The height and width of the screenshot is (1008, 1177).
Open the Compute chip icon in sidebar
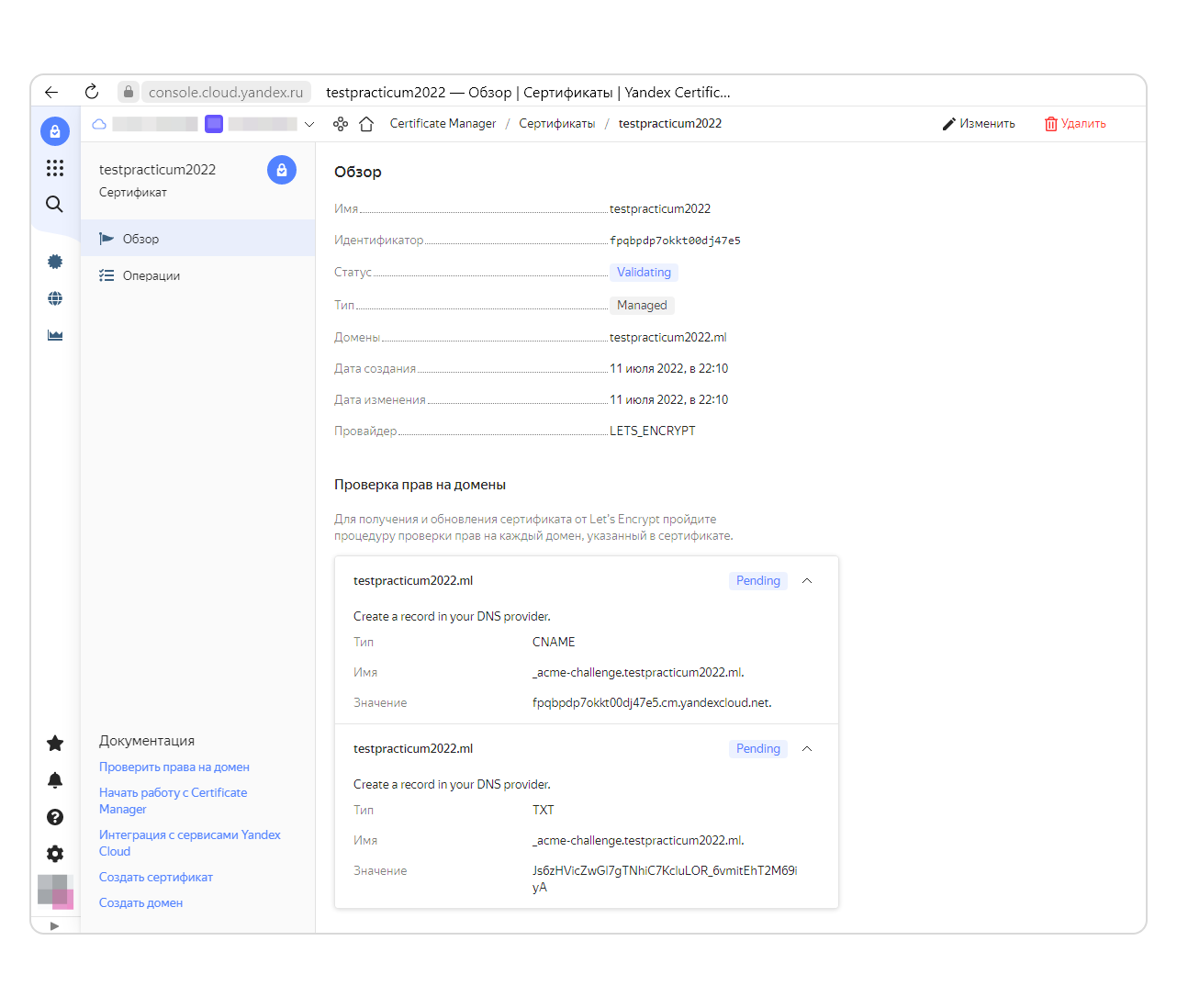[x=55, y=262]
